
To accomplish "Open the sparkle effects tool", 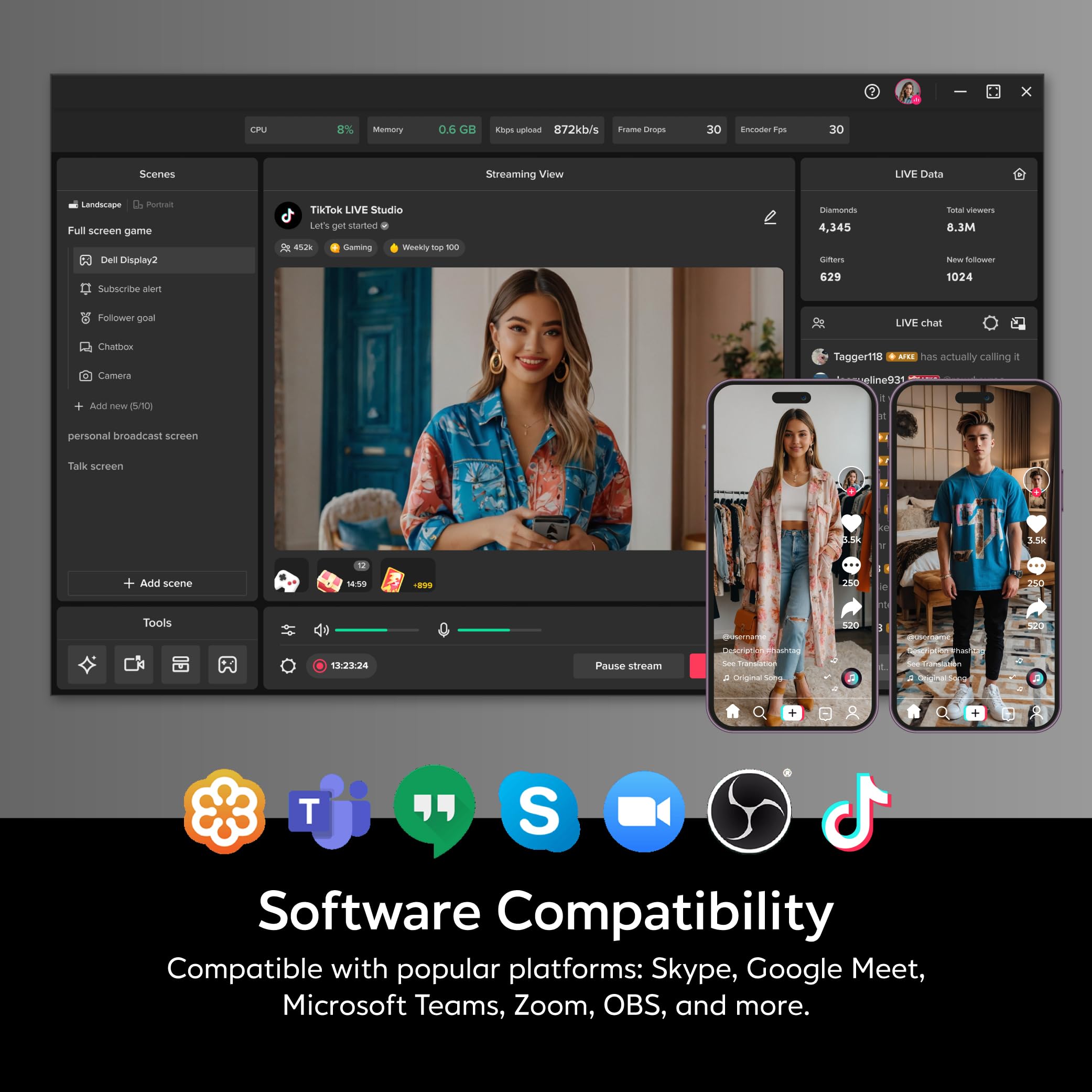I will point(87,664).
